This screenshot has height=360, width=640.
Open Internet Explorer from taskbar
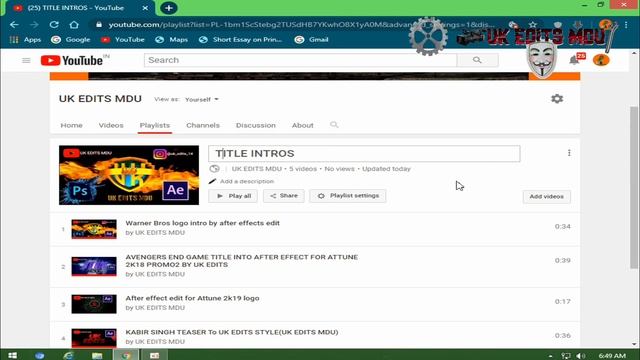point(68,355)
